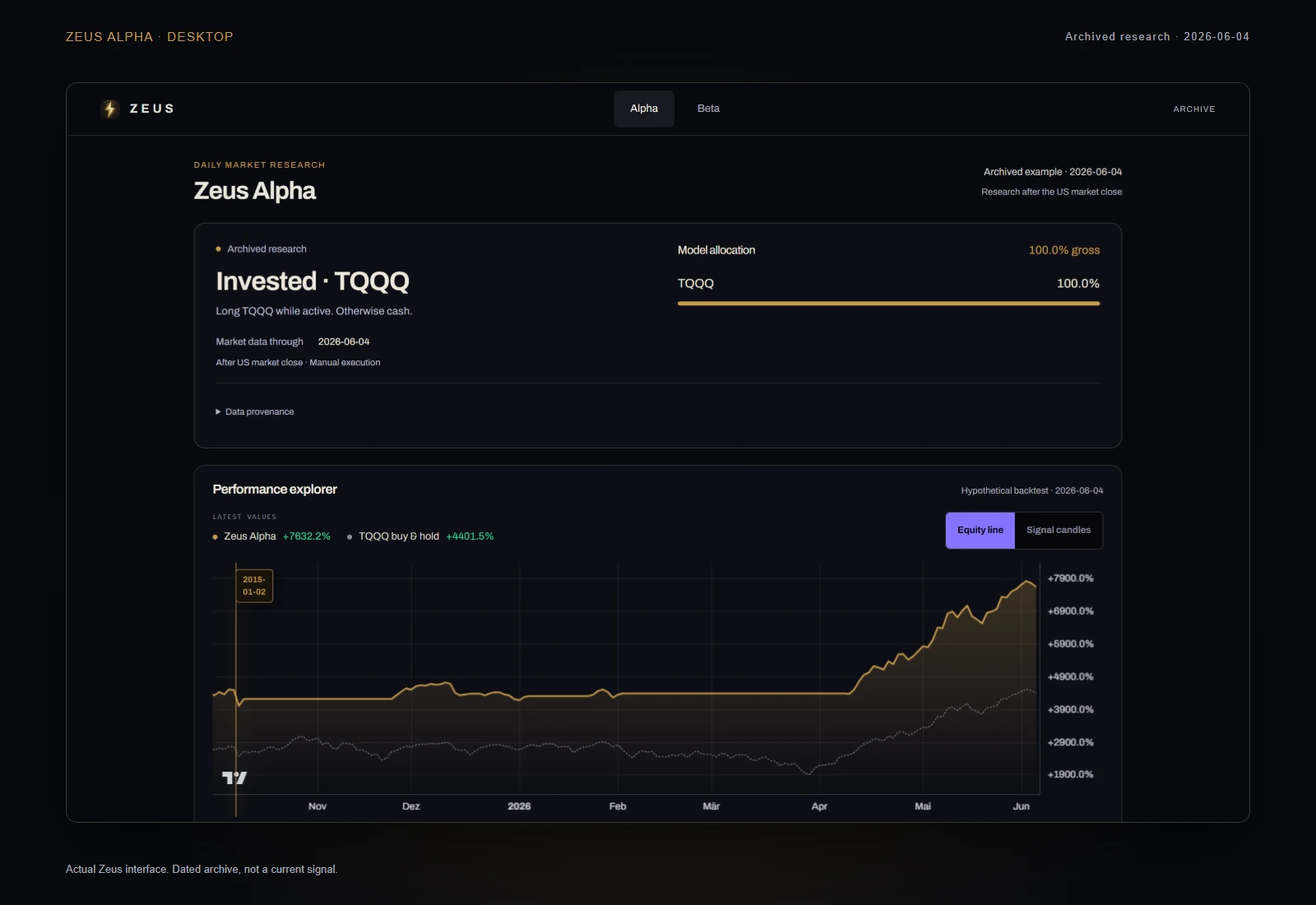Click the TQQQ allocation row name
The width and height of the screenshot is (1316, 905).
tap(696, 283)
